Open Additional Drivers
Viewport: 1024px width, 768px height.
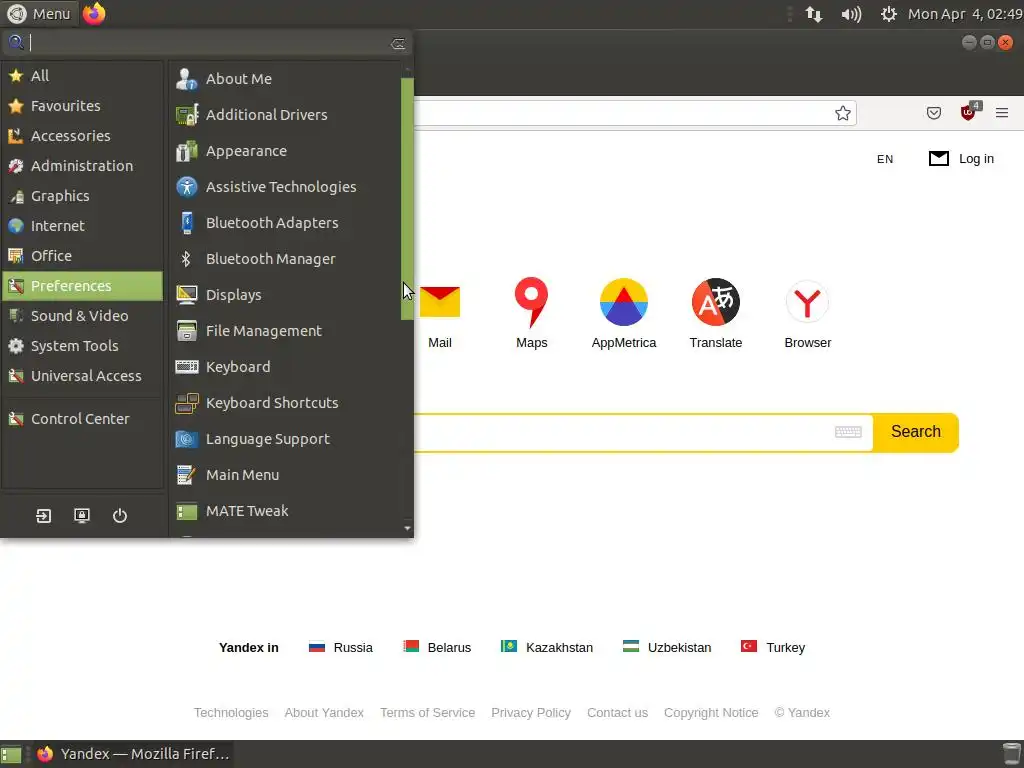(x=285, y=115)
